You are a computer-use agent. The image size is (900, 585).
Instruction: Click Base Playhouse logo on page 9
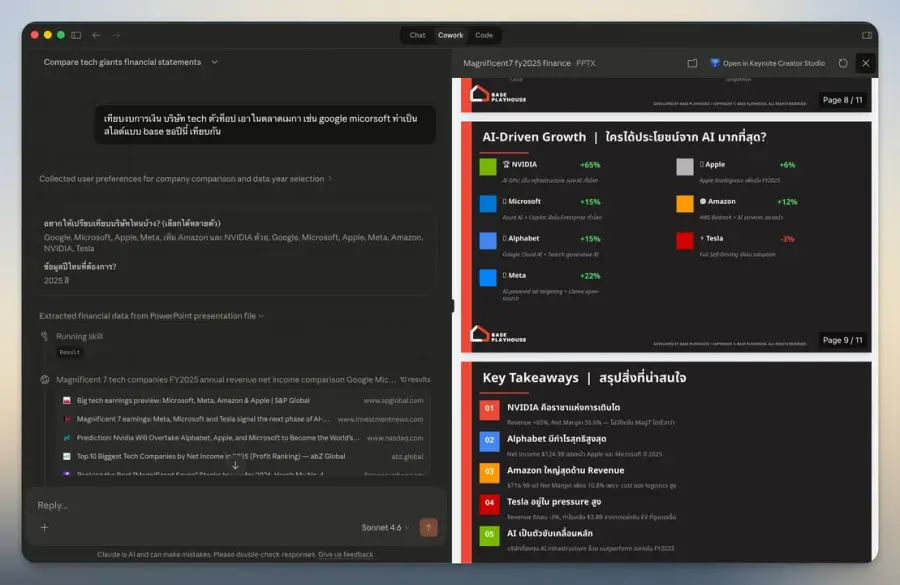498,334
